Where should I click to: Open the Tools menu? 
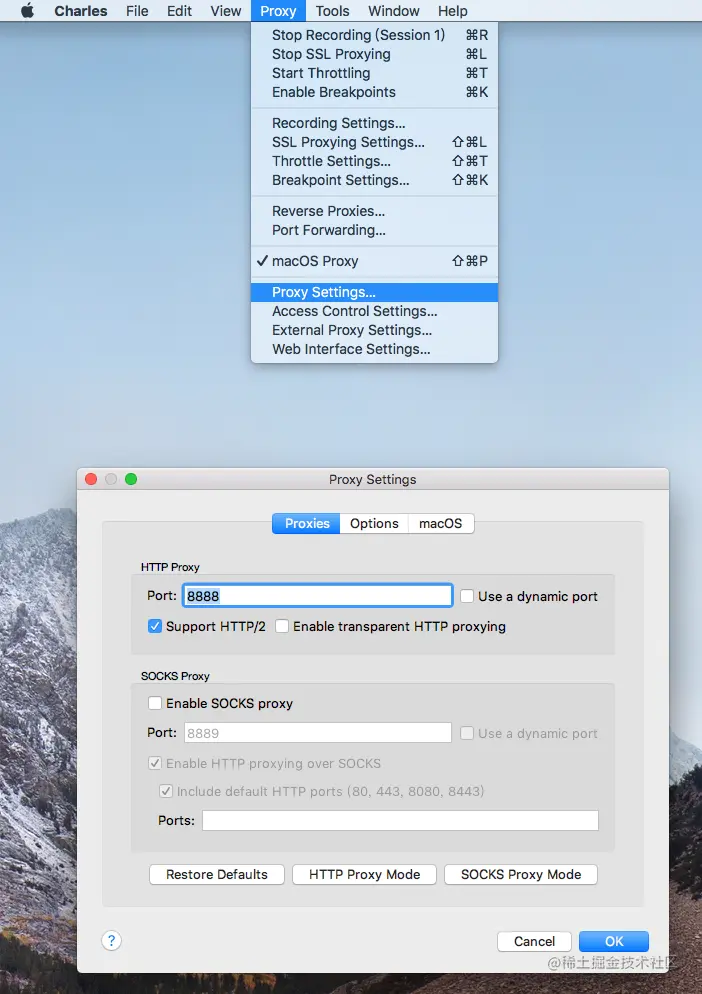[x=332, y=11]
